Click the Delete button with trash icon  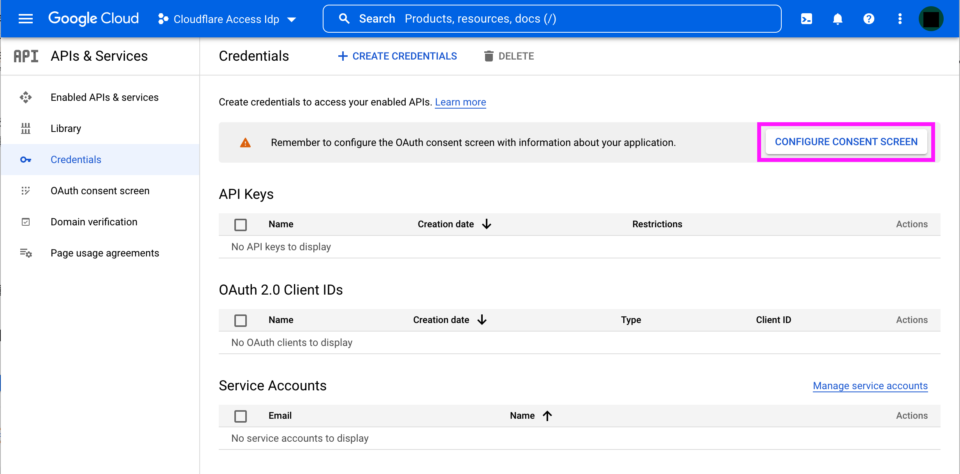click(x=509, y=56)
